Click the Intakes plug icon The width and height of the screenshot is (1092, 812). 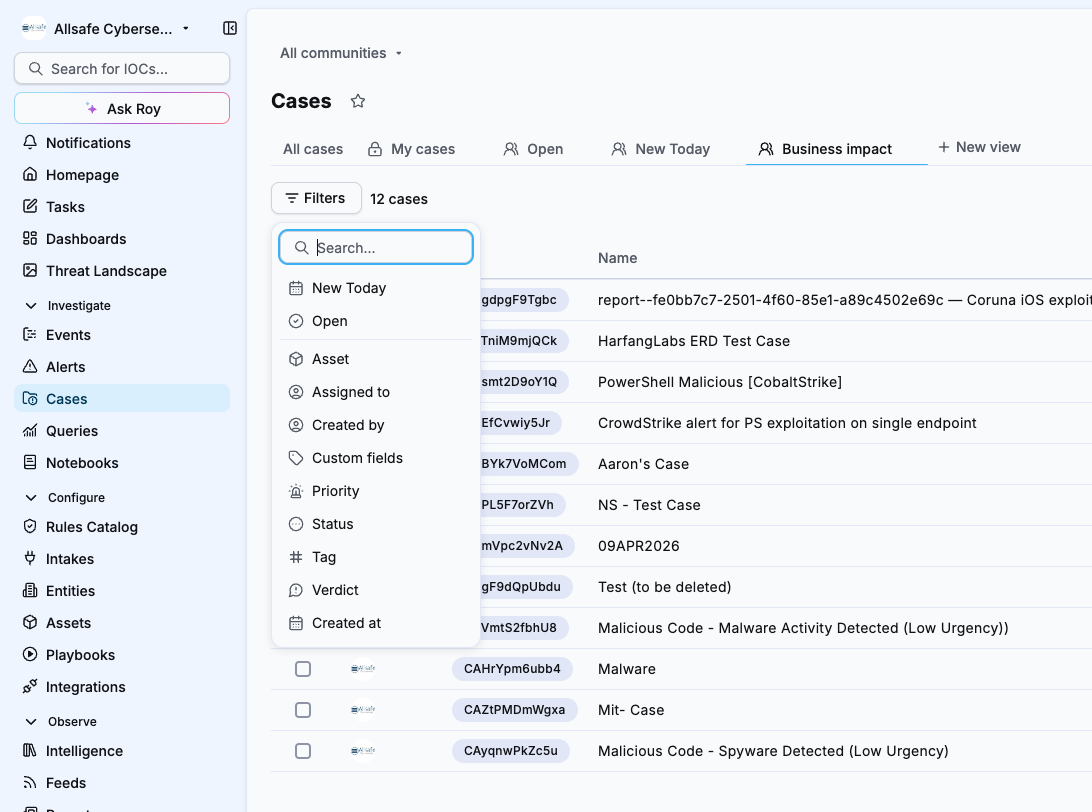coord(30,559)
